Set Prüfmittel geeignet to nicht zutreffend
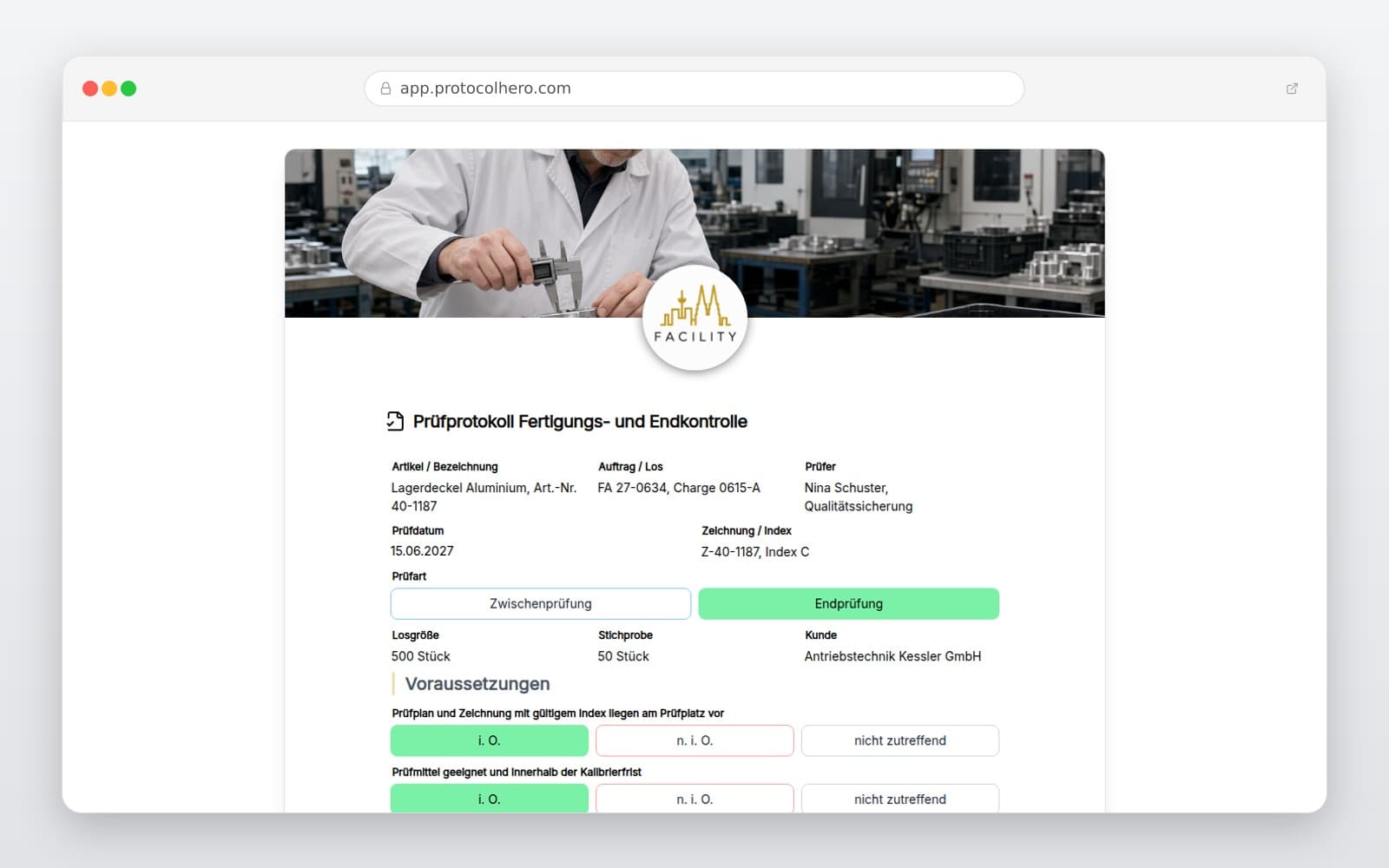The image size is (1389, 868). [x=900, y=799]
